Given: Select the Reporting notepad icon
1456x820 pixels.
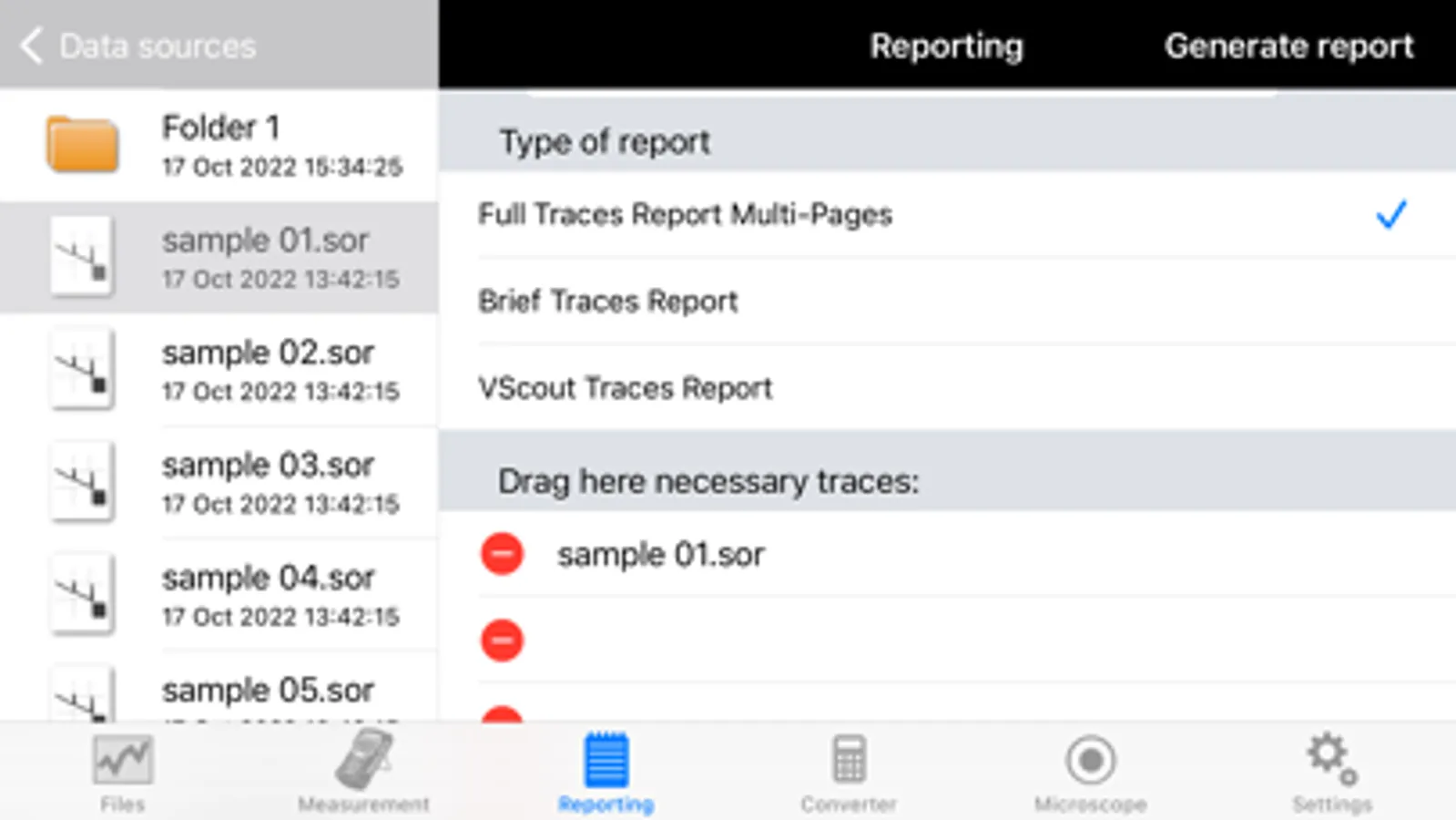Looking at the screenshot, I should [x=606, y=759].
